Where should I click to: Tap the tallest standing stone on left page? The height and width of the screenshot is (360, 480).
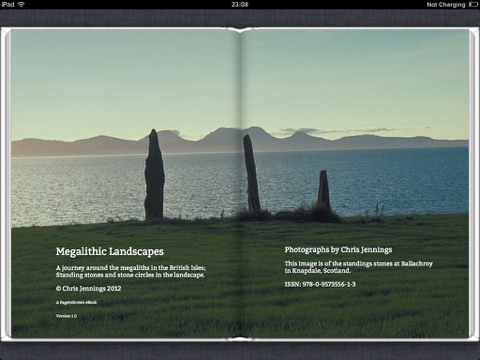click(x=154, y=174)
